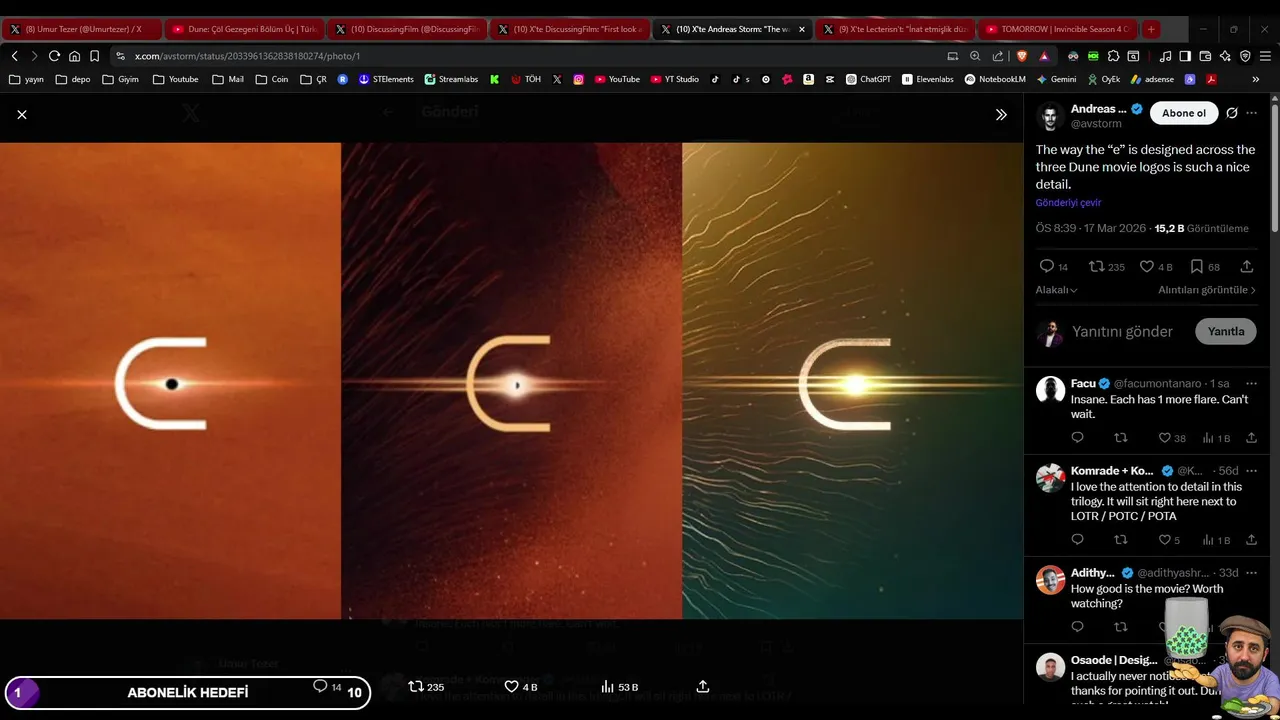Like the post with 4 B heart in side panel

[1147, 267]
